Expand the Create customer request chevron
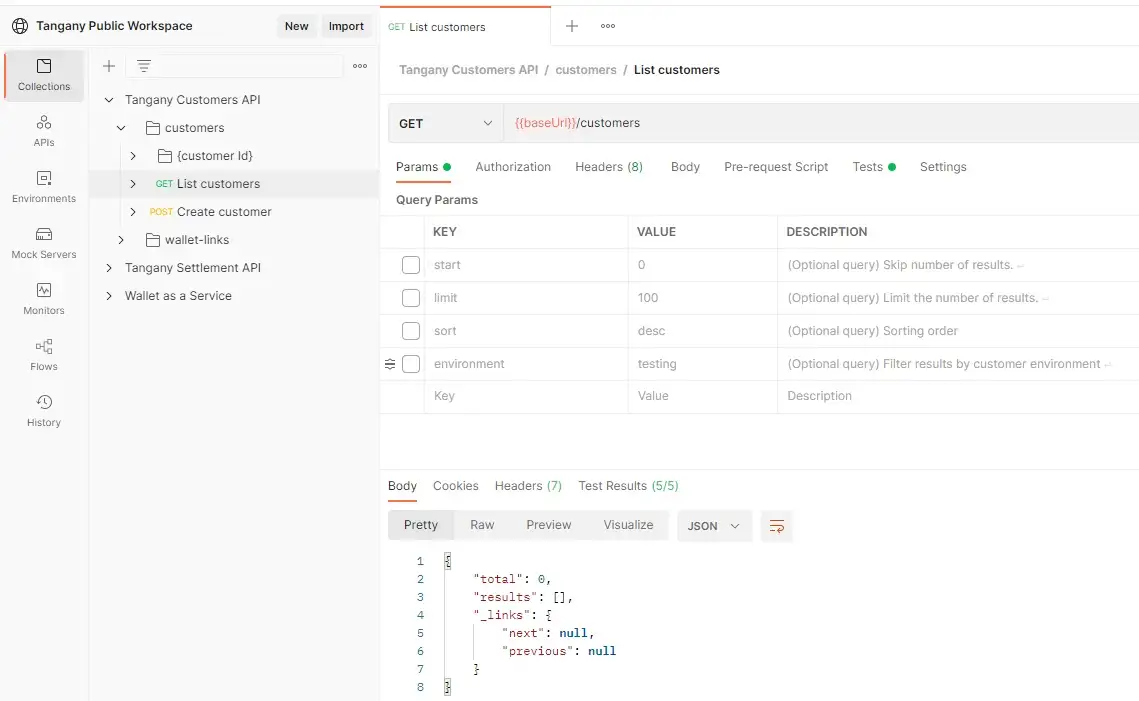This screenshot has width=1139, height=701. pos(133,212)
